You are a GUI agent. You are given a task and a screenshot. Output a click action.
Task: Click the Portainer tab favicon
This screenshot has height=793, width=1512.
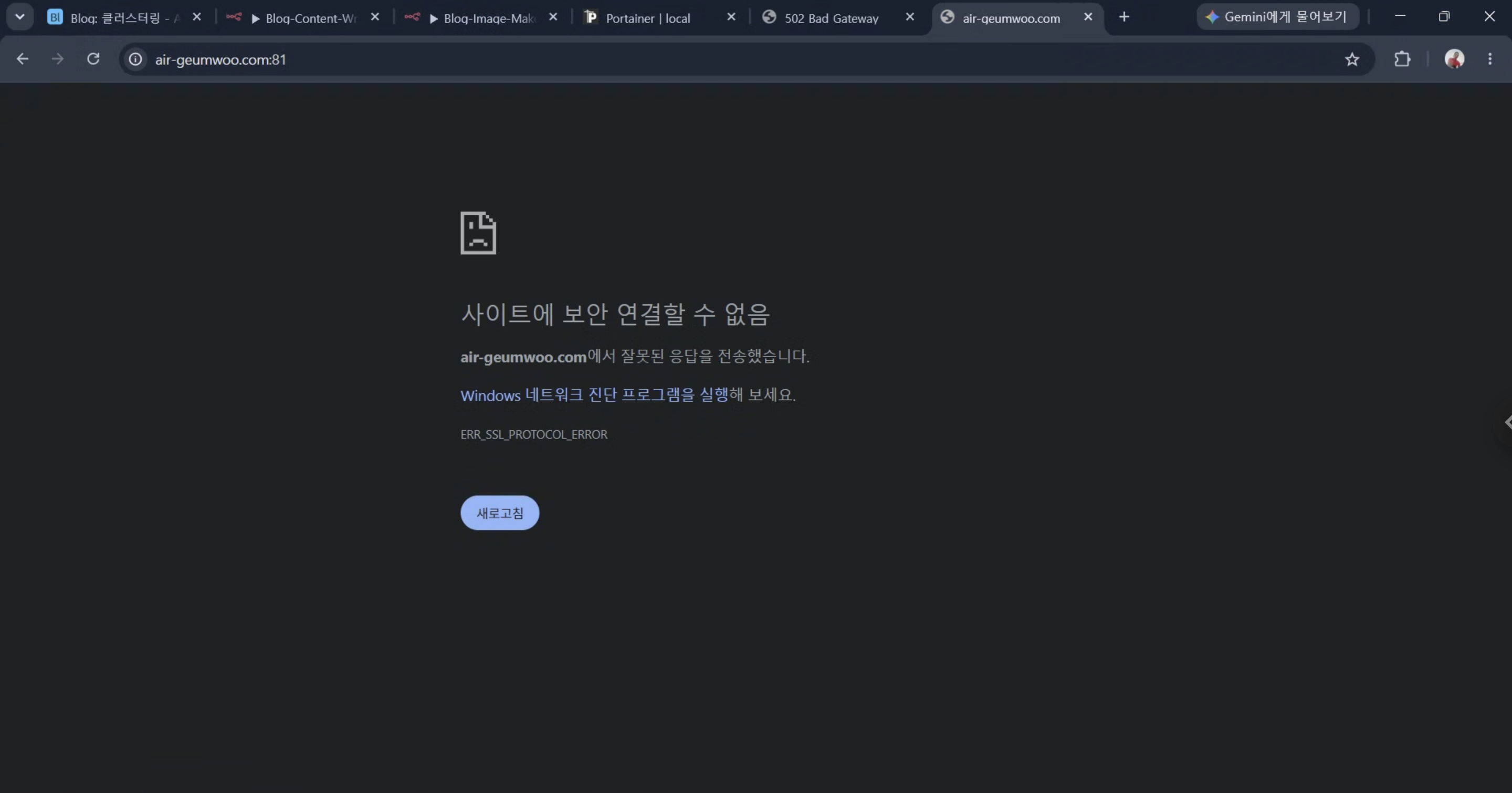coord(591,18)
